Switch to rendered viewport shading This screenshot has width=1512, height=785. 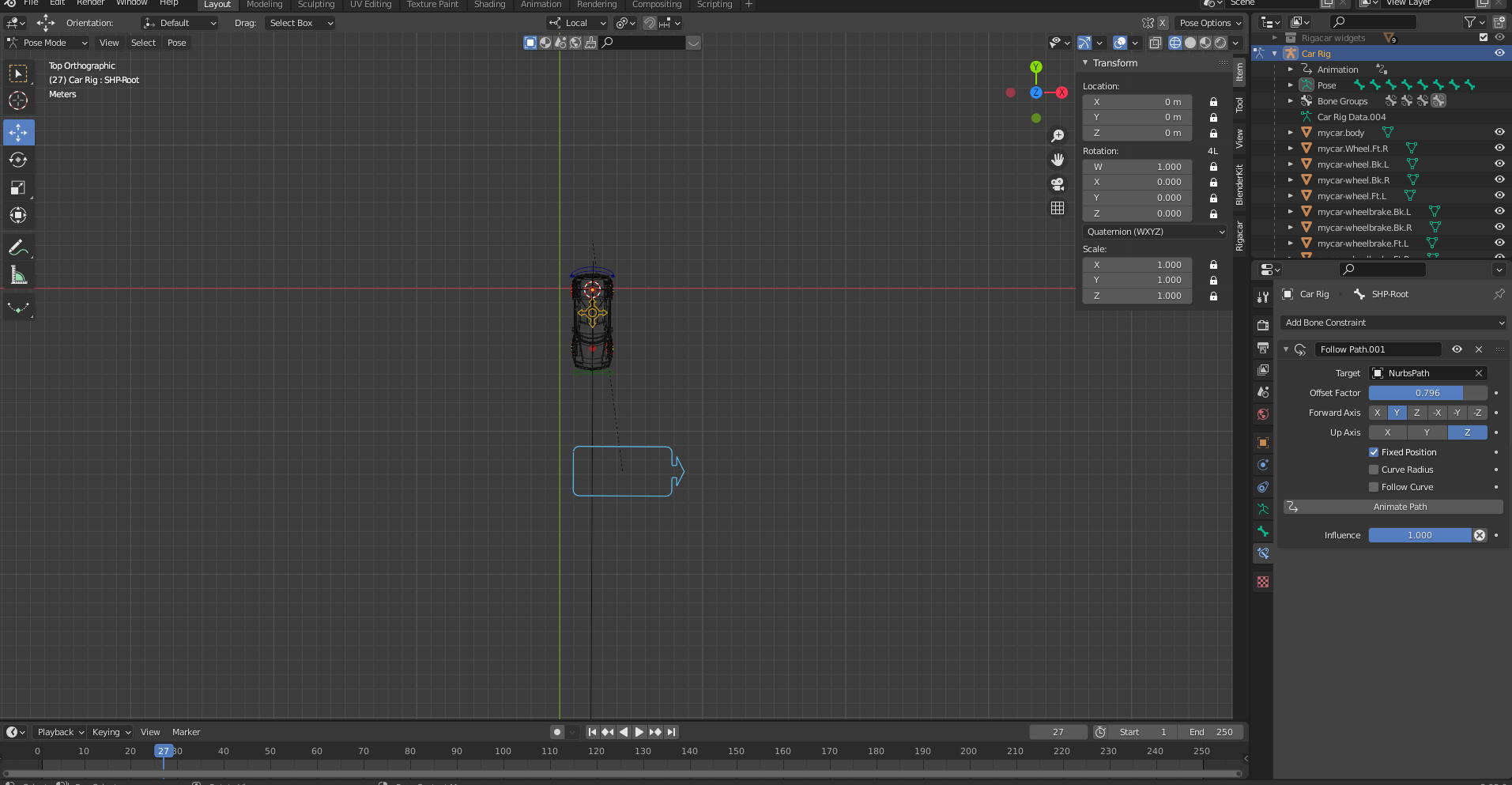pos(1220,43)
